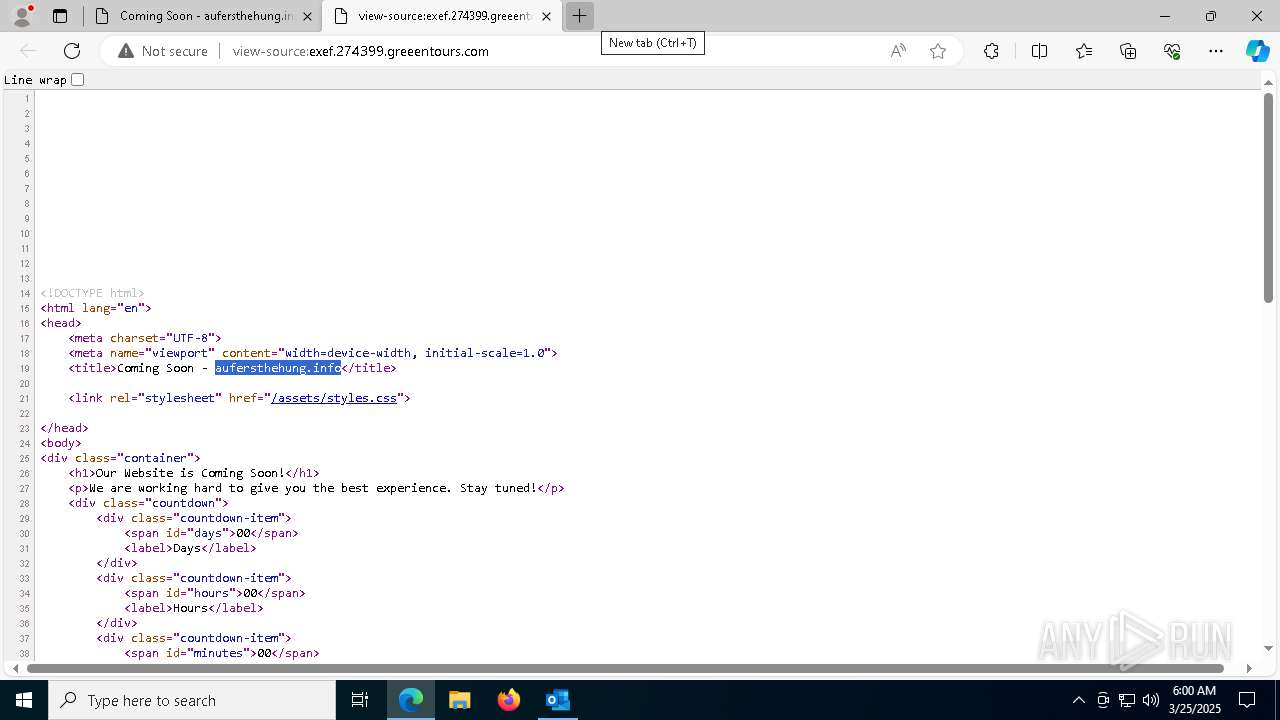The image size is (1280, 720).
Task: Click the 'Our Website is Coming Soon!' heading text
Action: coord(190,473)
